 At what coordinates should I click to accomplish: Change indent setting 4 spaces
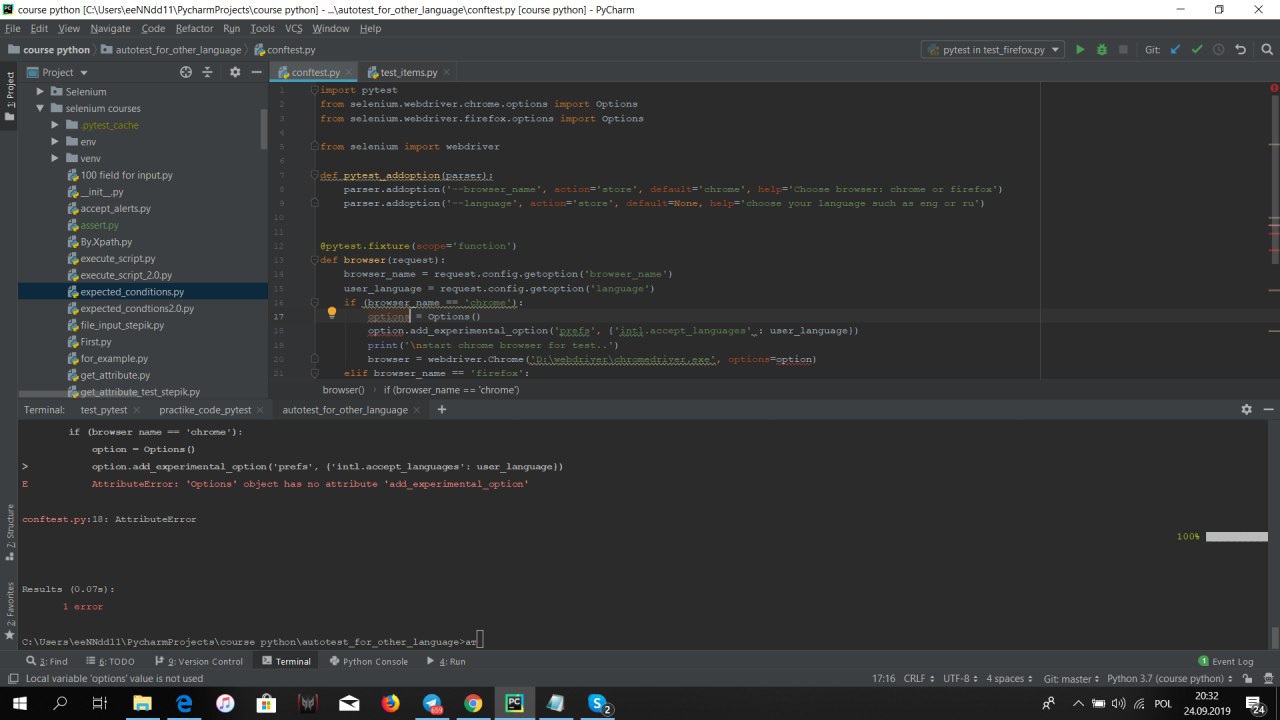(x=1009, y=678)
